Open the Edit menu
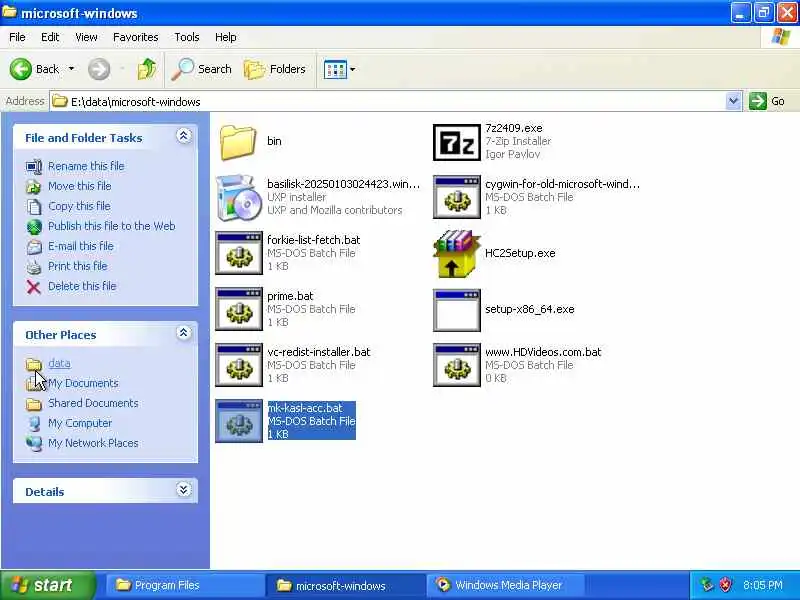This screenshot has width=800, height=600. (50, 37)
